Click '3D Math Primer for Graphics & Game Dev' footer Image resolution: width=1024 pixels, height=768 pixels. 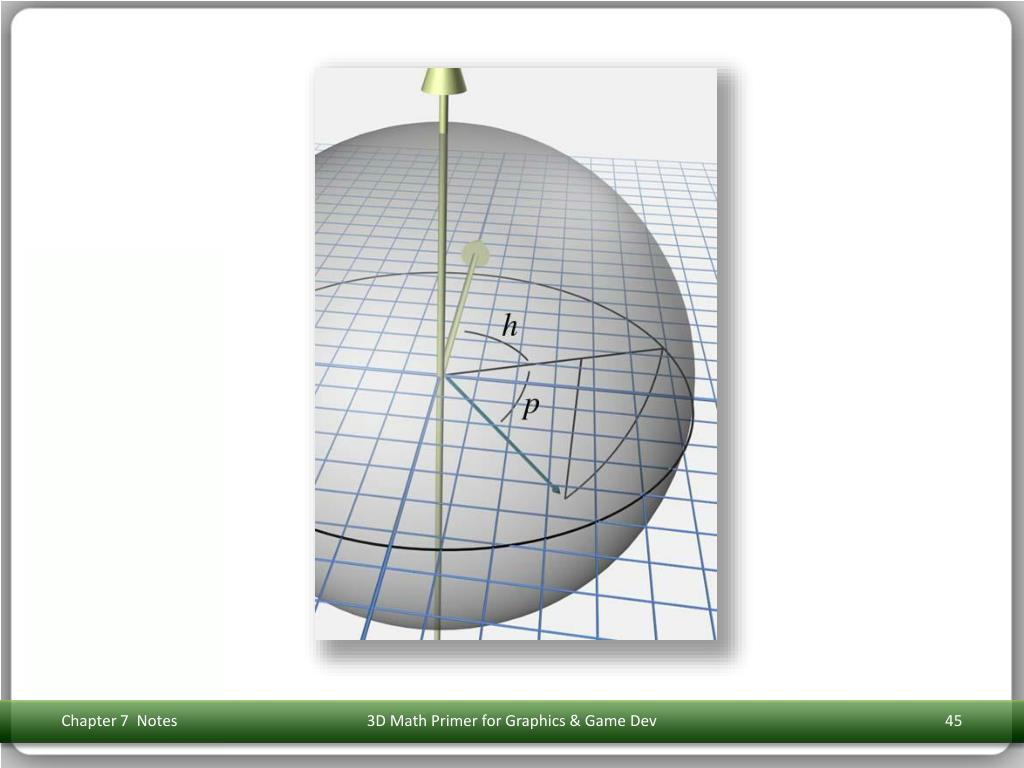pyautogui.click(x=511, y=721)
